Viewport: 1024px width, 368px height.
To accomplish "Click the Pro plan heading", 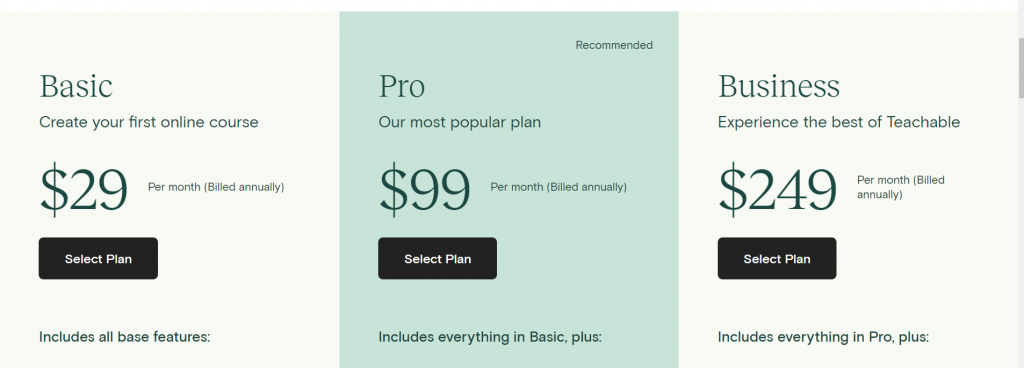I will pyautogui.click(x=402, y=86).
